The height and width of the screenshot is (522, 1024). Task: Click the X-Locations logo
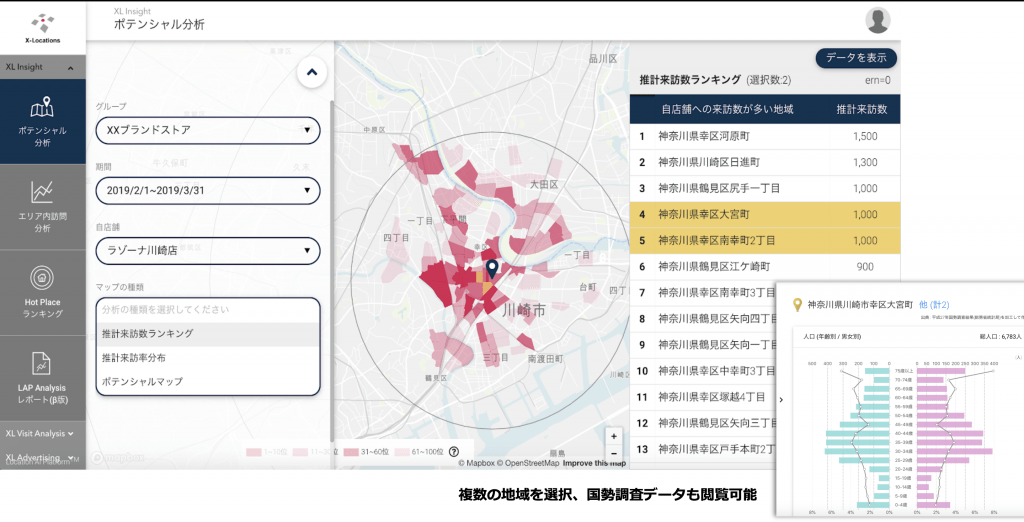pyautogui.click(x=42, y=27)
